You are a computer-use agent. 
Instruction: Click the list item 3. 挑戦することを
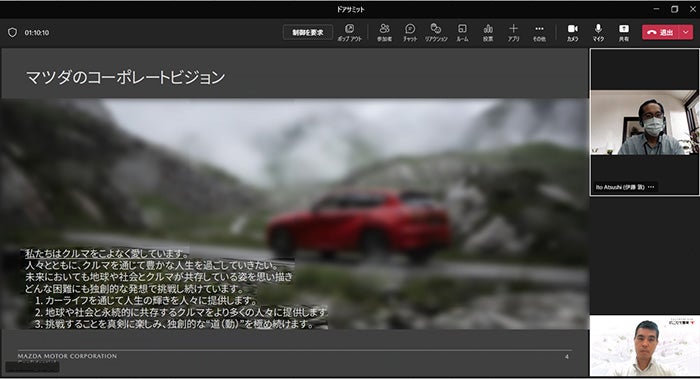pos(175,323)
